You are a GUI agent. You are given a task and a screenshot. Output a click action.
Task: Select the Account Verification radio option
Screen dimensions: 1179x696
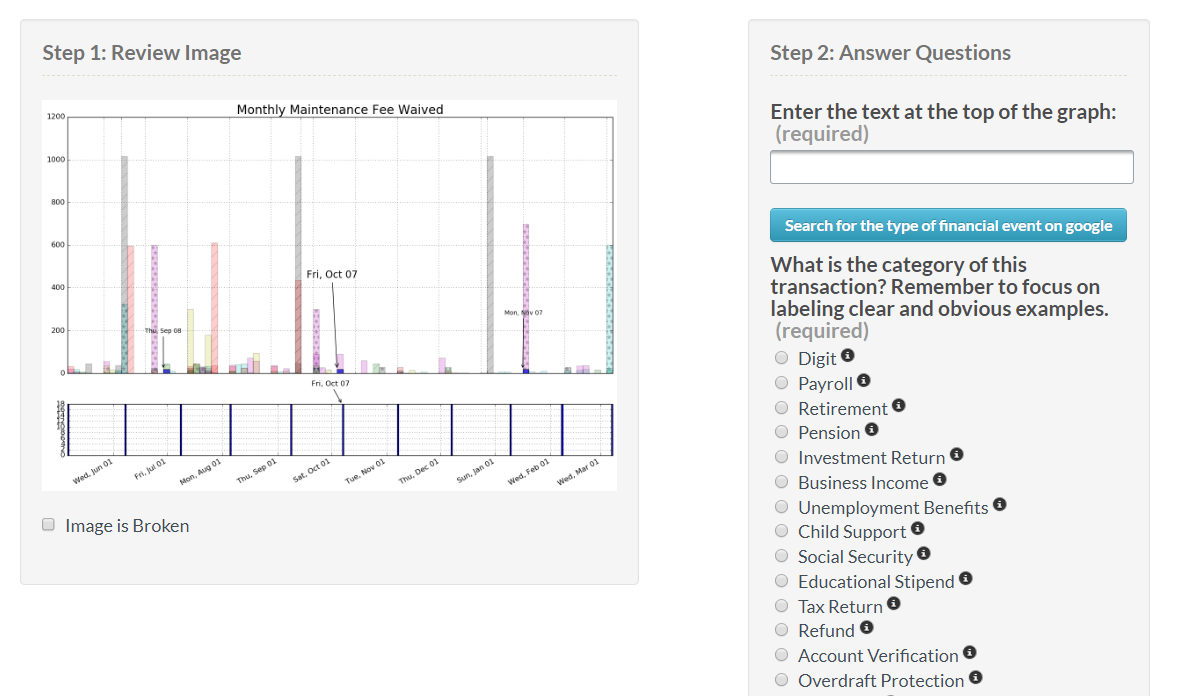[x=782, y=655]
